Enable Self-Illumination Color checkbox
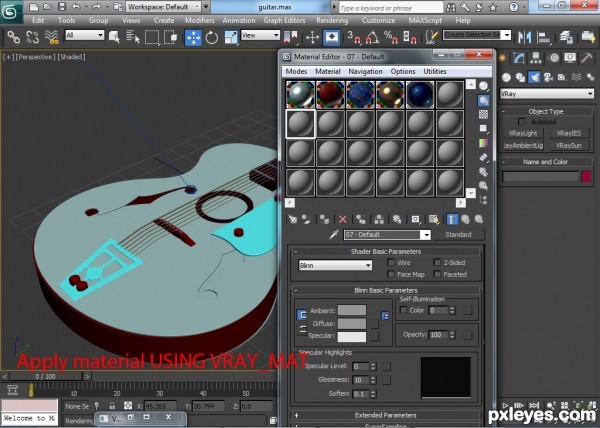Viewport: 600px width, 428px height. [x=403, y=310]
